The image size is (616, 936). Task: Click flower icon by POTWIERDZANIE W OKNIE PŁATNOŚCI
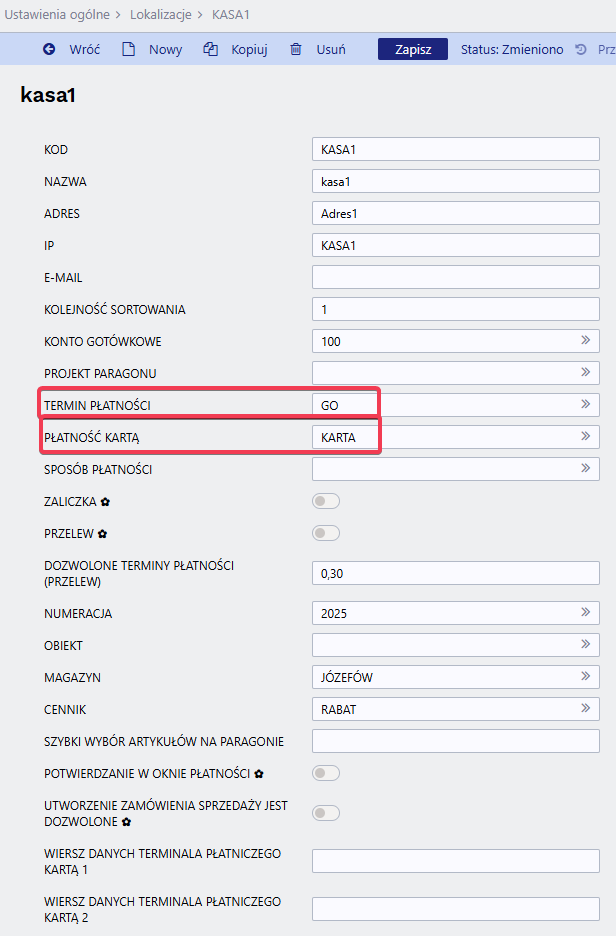[x=259, y=774]
